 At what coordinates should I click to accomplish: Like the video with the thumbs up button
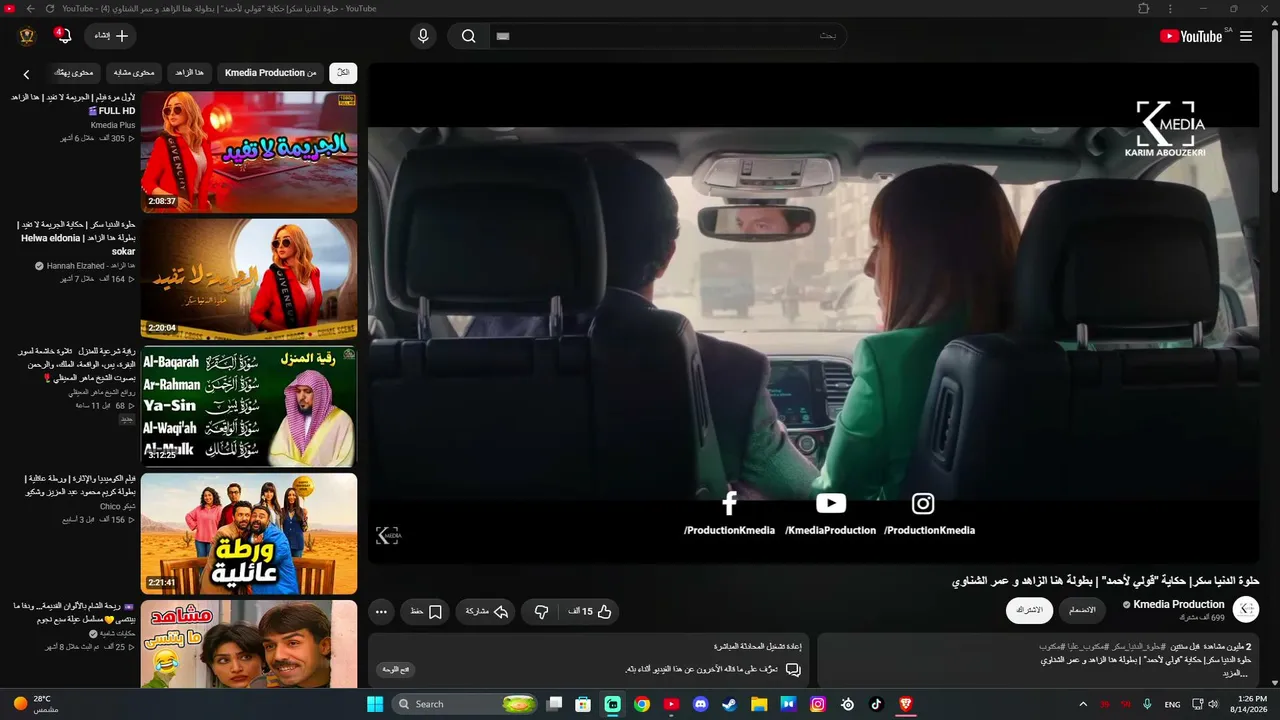[591, 611]
